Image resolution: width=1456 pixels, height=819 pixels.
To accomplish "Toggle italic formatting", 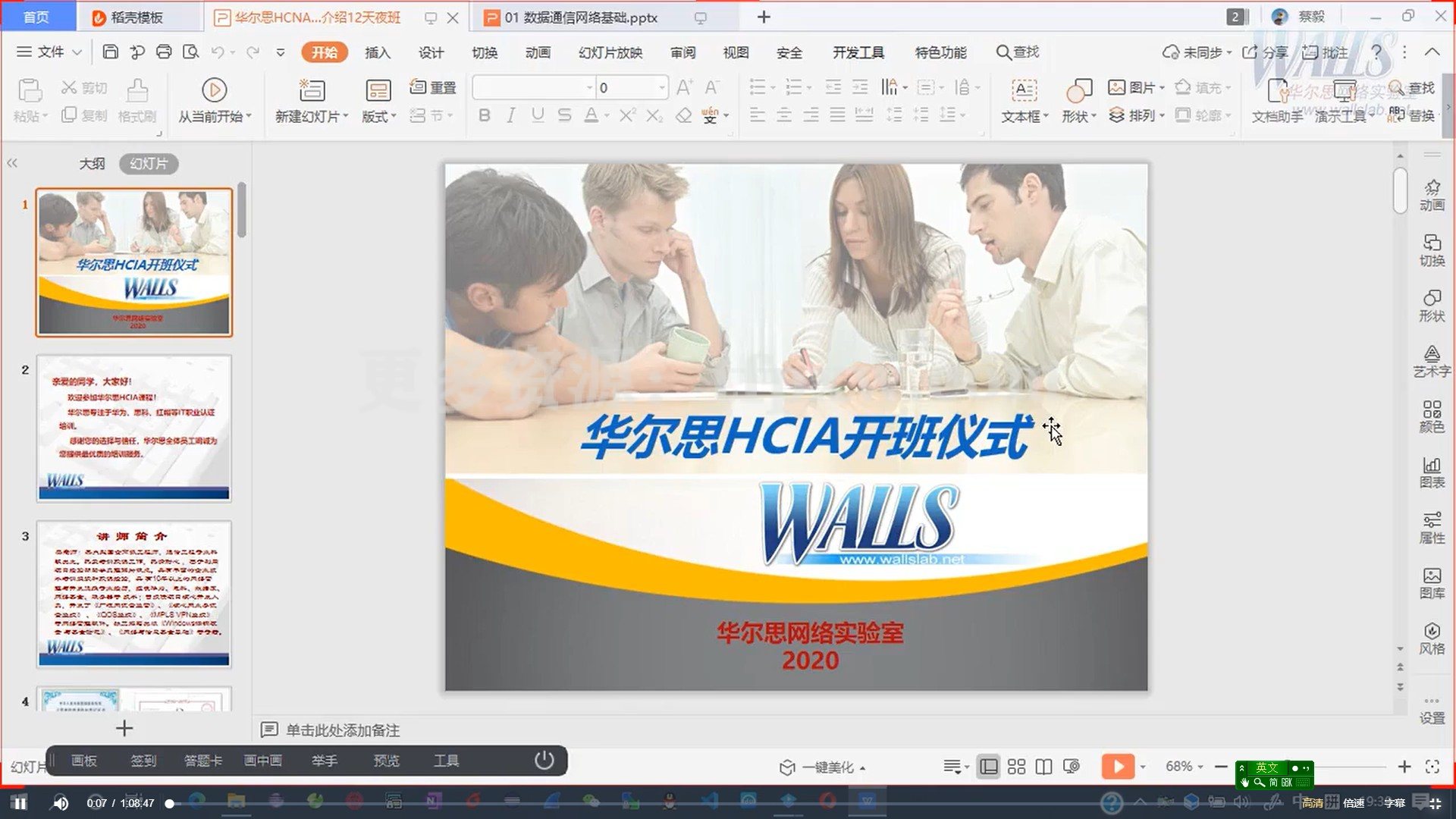I will pyautogui.click(x=510, y=115).
